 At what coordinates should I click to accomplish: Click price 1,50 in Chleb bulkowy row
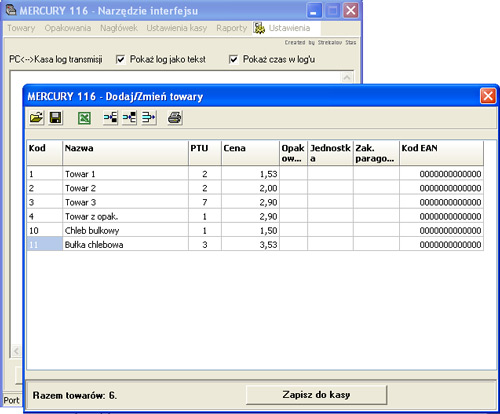[250, 230]
